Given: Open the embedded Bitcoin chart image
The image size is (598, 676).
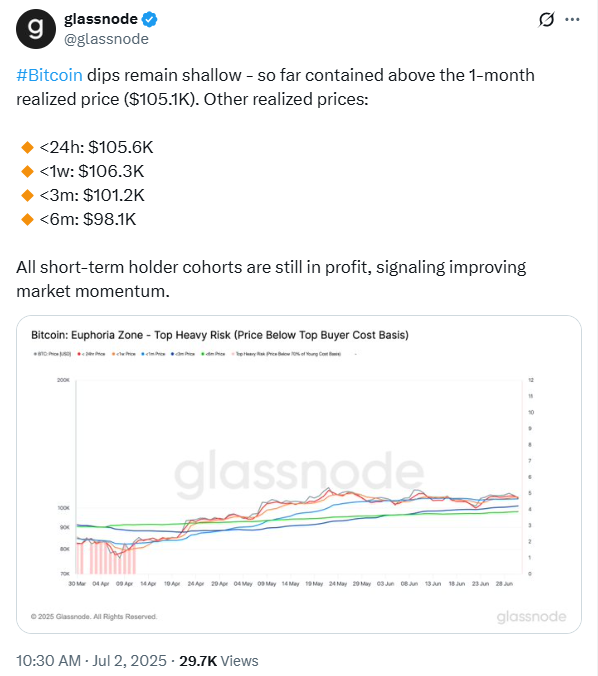Looking at the screenshot, I should click(299, 475).
